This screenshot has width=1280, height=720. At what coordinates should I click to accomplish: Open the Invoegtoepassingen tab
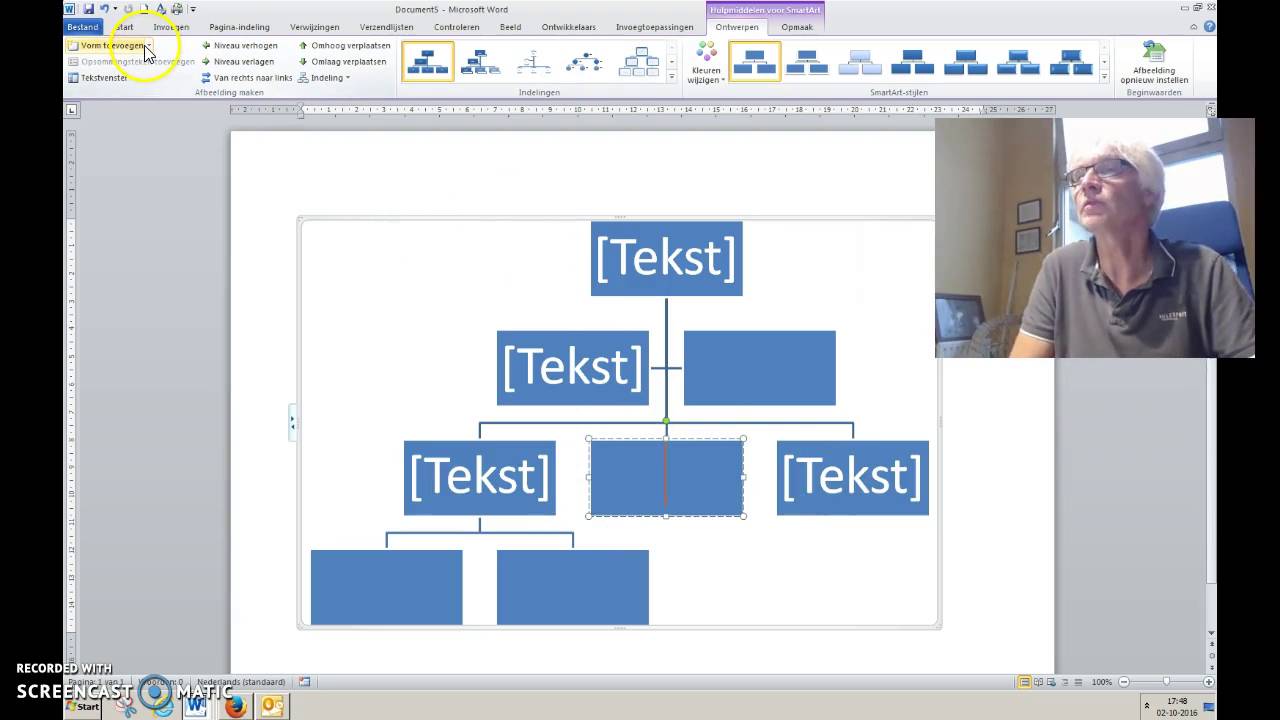tap(654, 27)
